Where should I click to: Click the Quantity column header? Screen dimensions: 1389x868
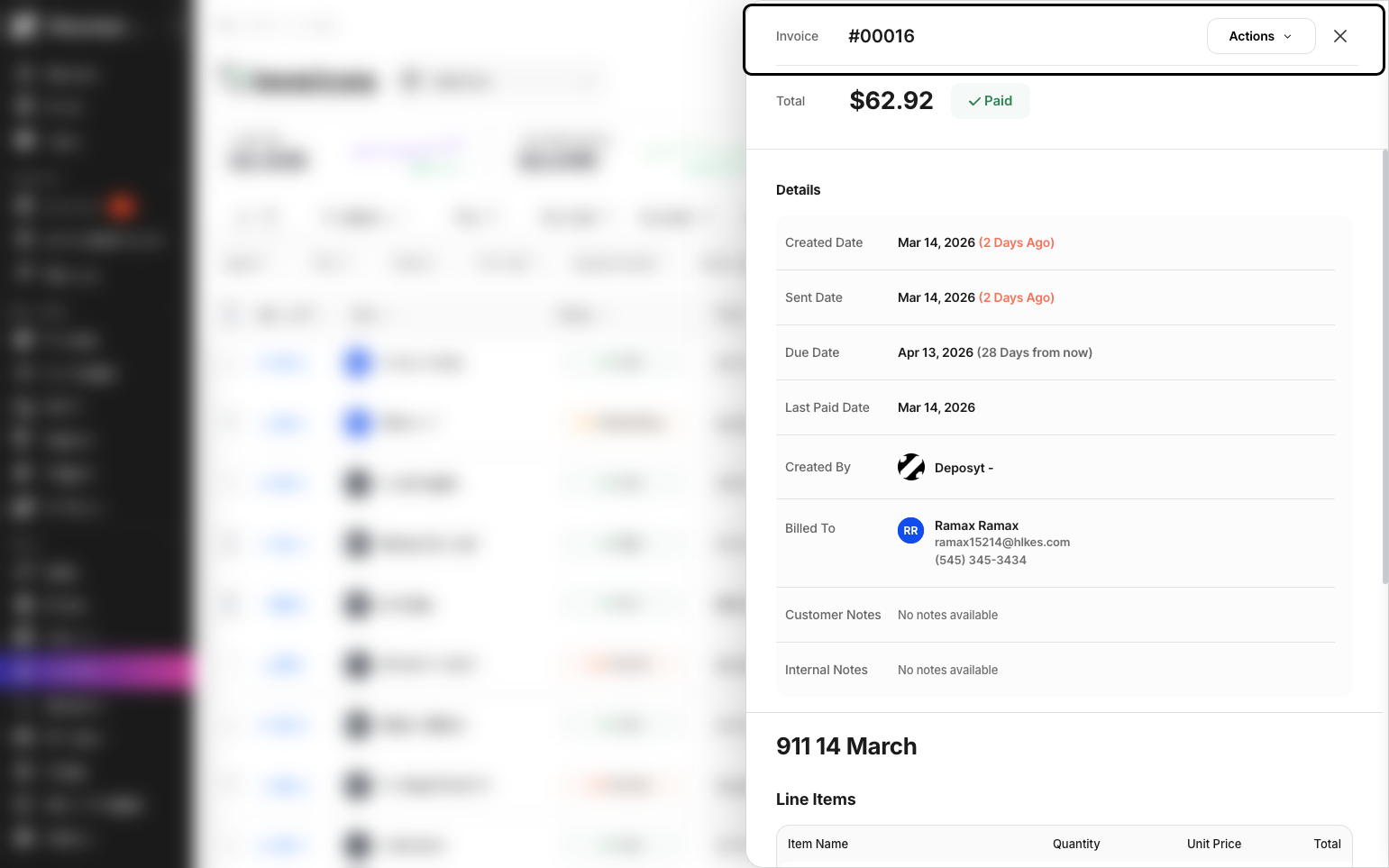1076,844
